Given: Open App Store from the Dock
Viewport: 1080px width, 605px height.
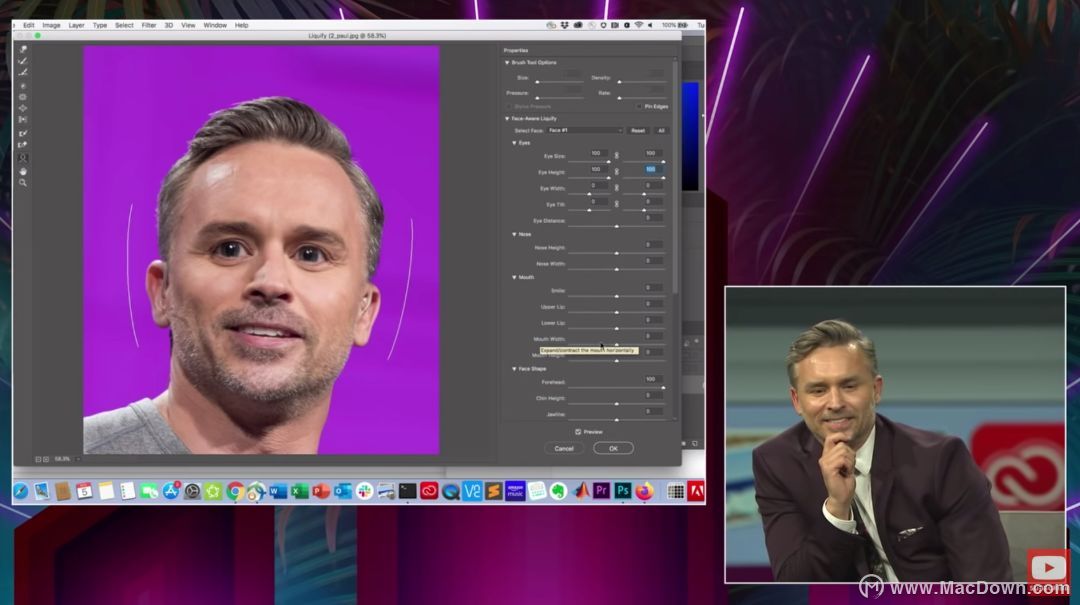Looking at the screenshot, I should pos(170,491).
